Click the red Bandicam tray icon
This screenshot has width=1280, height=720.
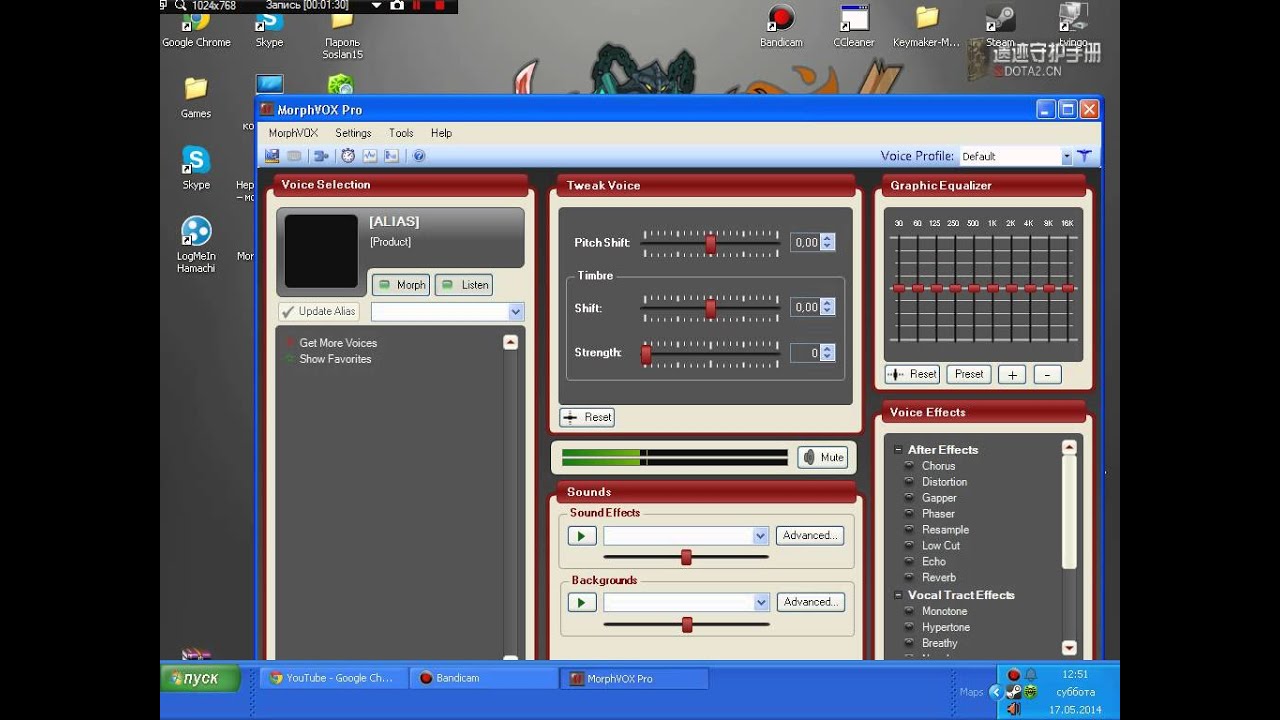pos(1013,675)
